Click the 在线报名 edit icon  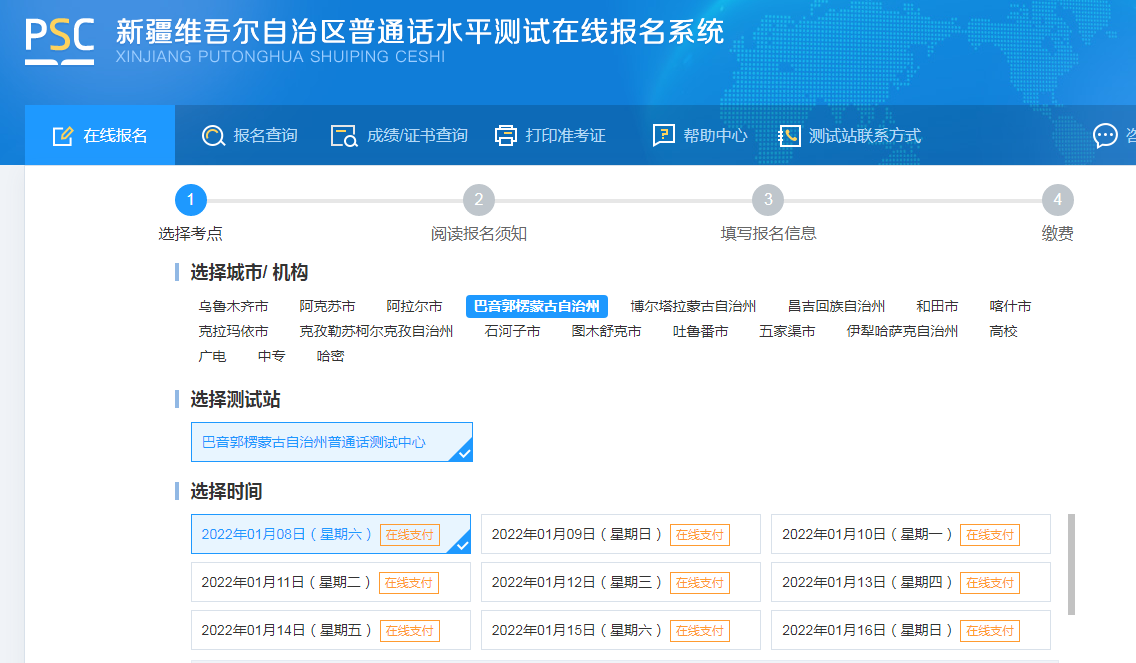pos(63,136)
